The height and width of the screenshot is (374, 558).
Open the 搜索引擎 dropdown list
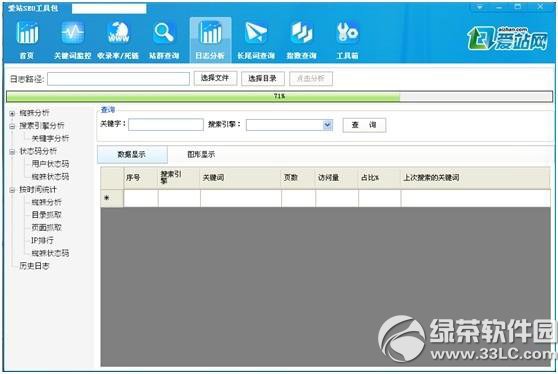(x=327, y=125)
